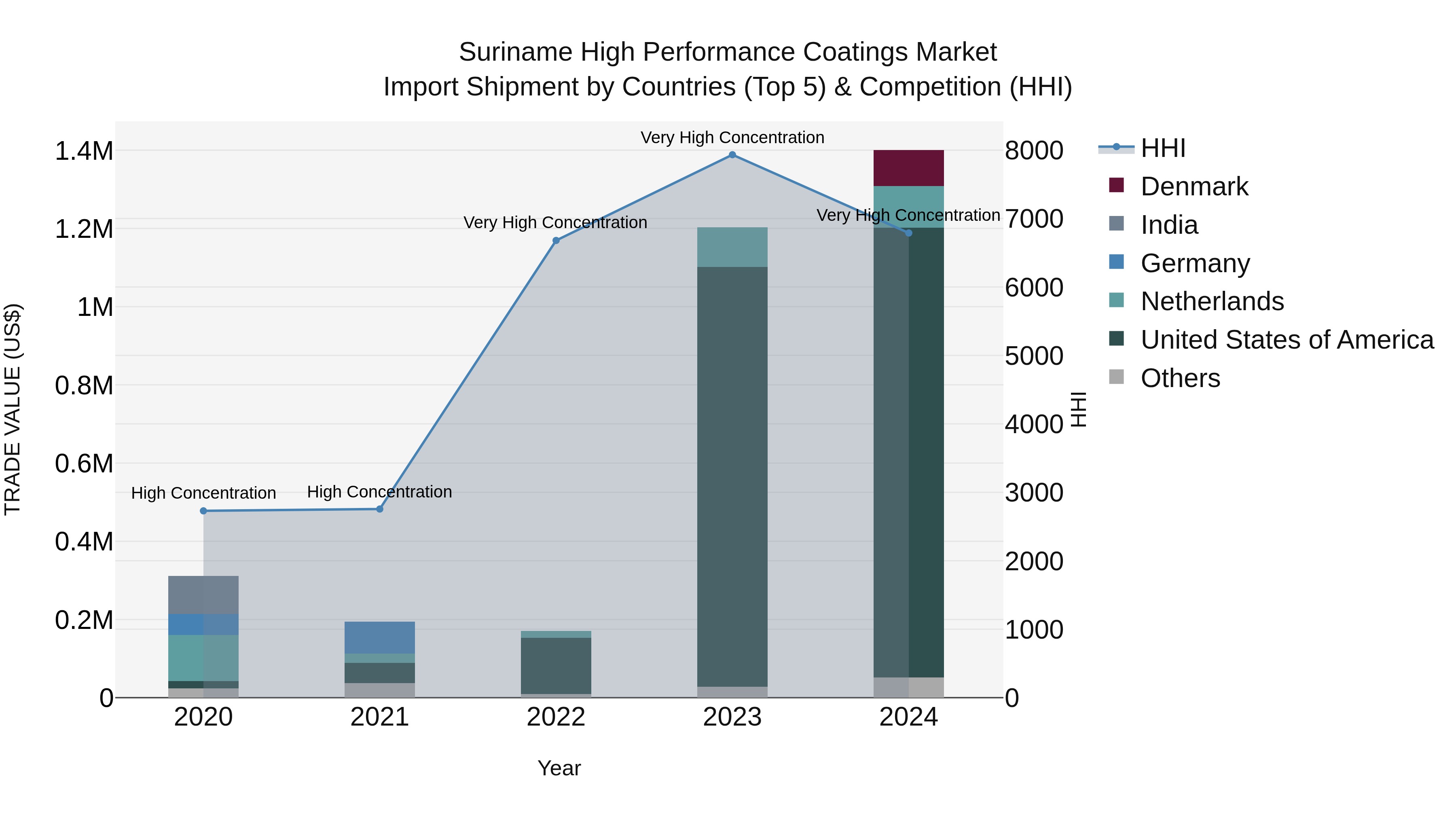Screen dimensions: 1456x819
Task: Click the 2023 Very High Concentration annotation
Action: [732, 138]
